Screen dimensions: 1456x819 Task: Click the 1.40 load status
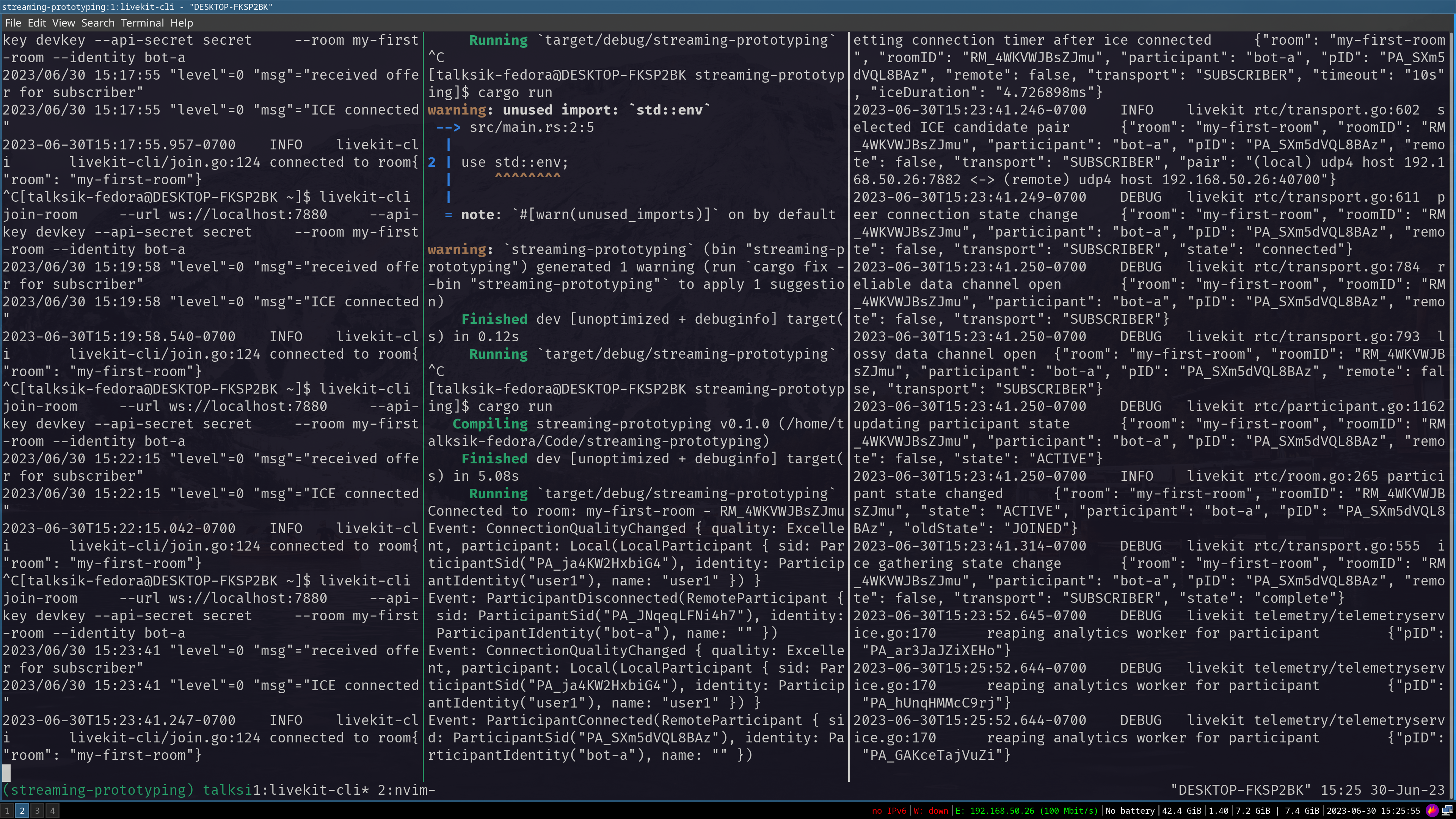tap(1219, 811)
